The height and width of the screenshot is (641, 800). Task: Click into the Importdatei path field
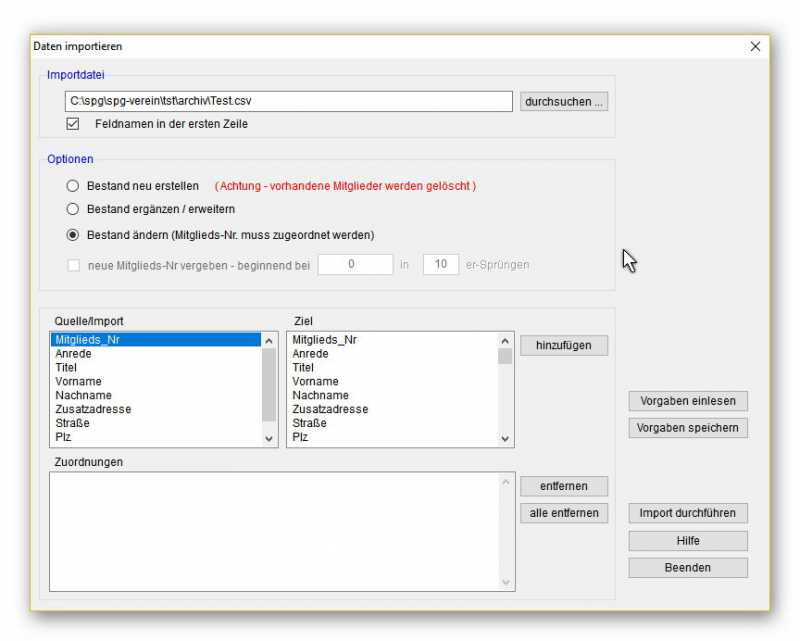click(288, 102)
